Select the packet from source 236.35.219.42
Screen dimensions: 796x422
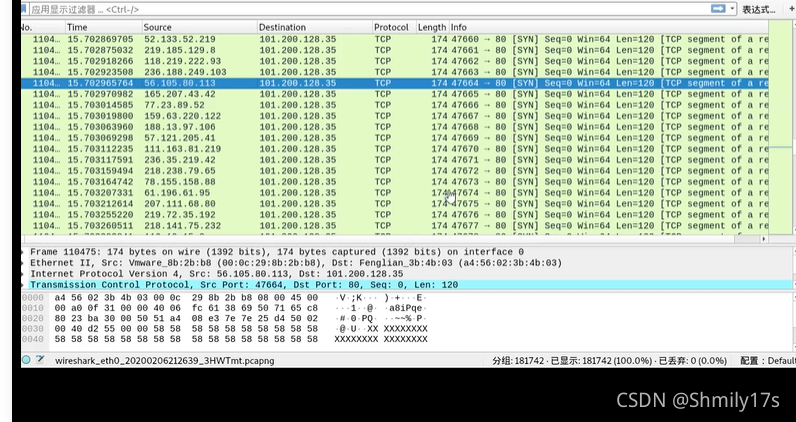[394, 160]
